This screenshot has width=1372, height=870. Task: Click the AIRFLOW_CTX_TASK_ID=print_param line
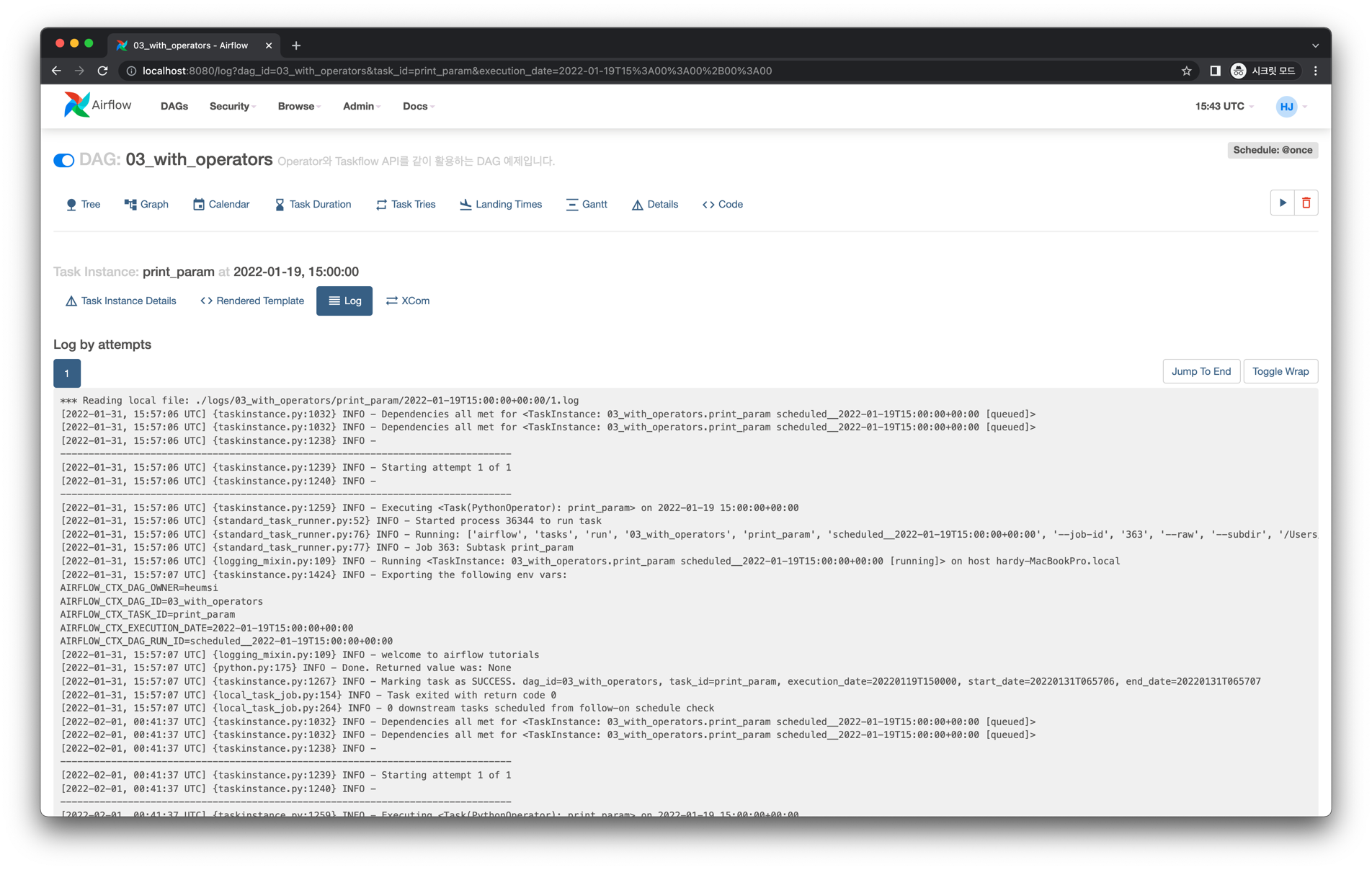coord(148,614)
